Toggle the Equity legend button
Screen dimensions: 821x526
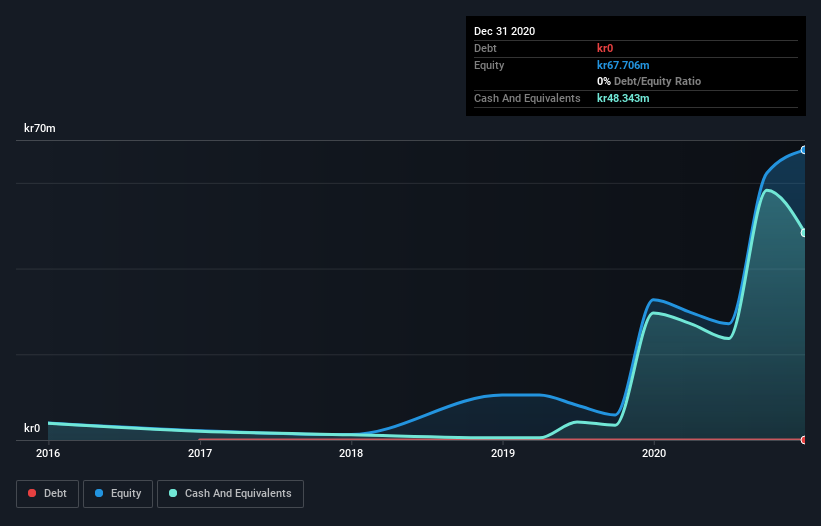(118, 494)
